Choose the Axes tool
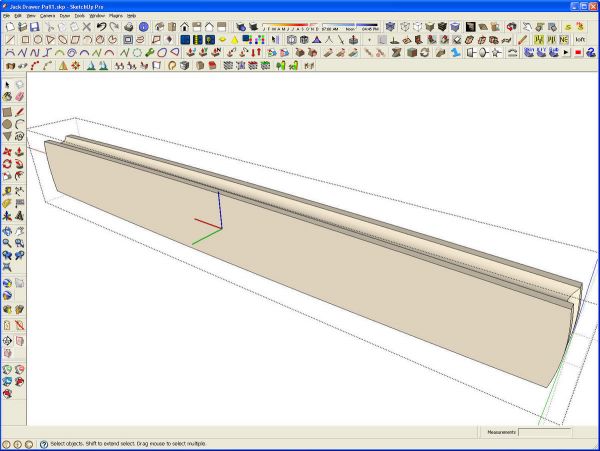 click(x=7, y=216)
